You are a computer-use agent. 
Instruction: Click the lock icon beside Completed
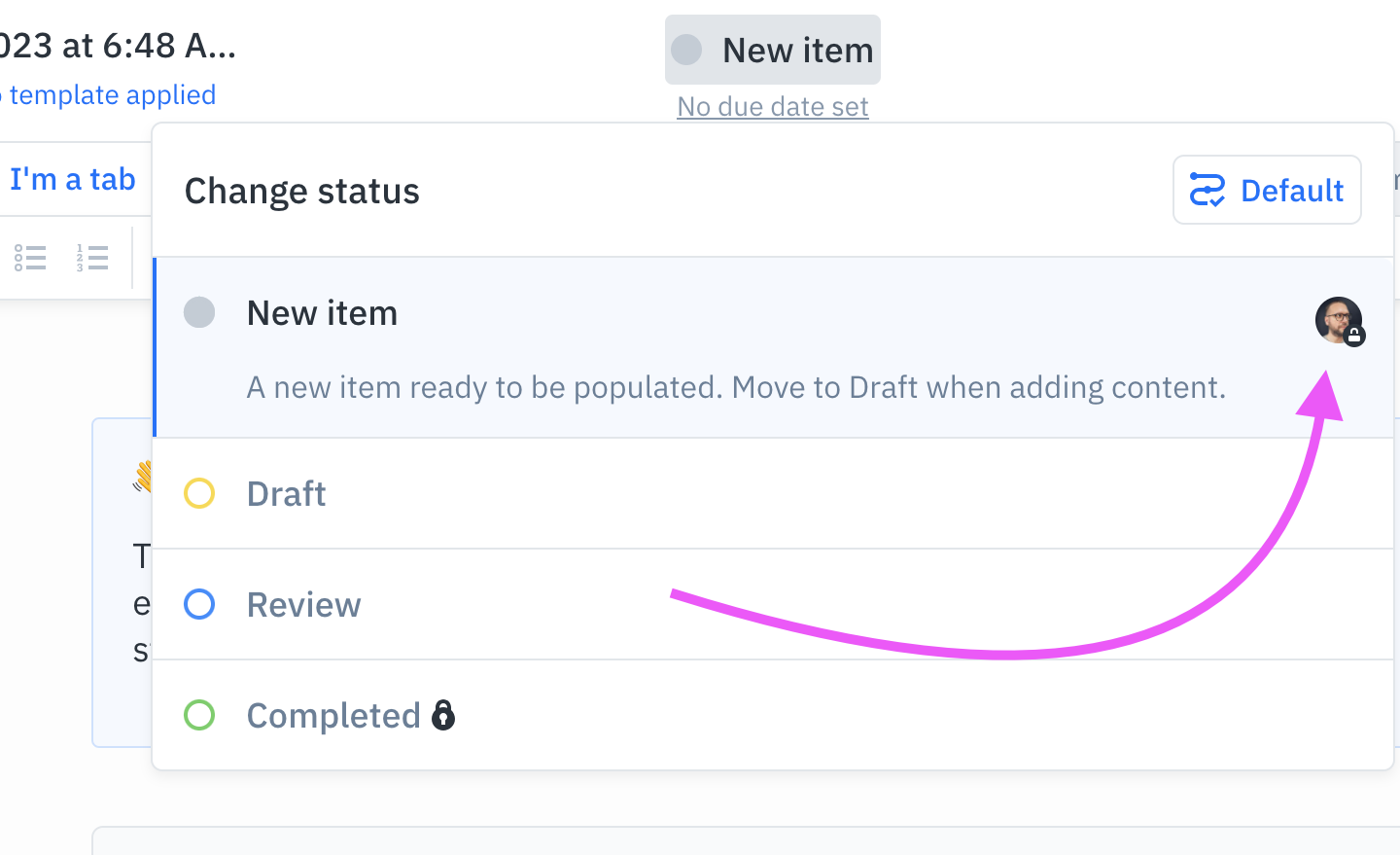click(x=443, y=715)
